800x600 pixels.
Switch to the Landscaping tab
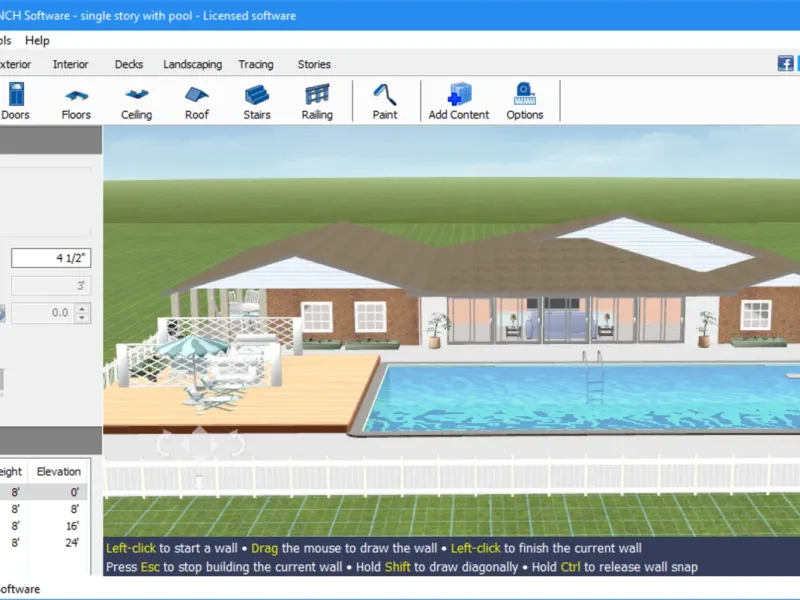192,64
